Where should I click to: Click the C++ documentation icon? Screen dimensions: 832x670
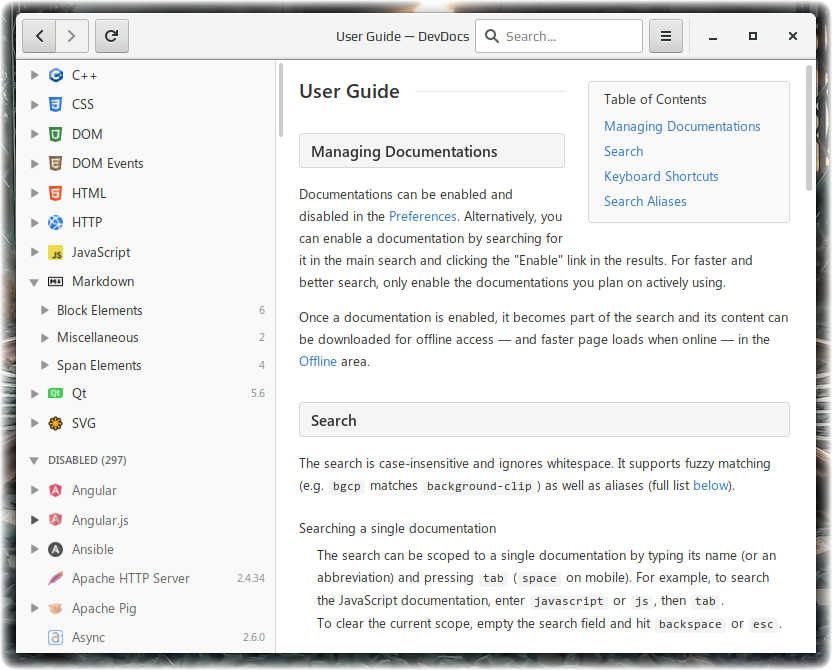56,75
